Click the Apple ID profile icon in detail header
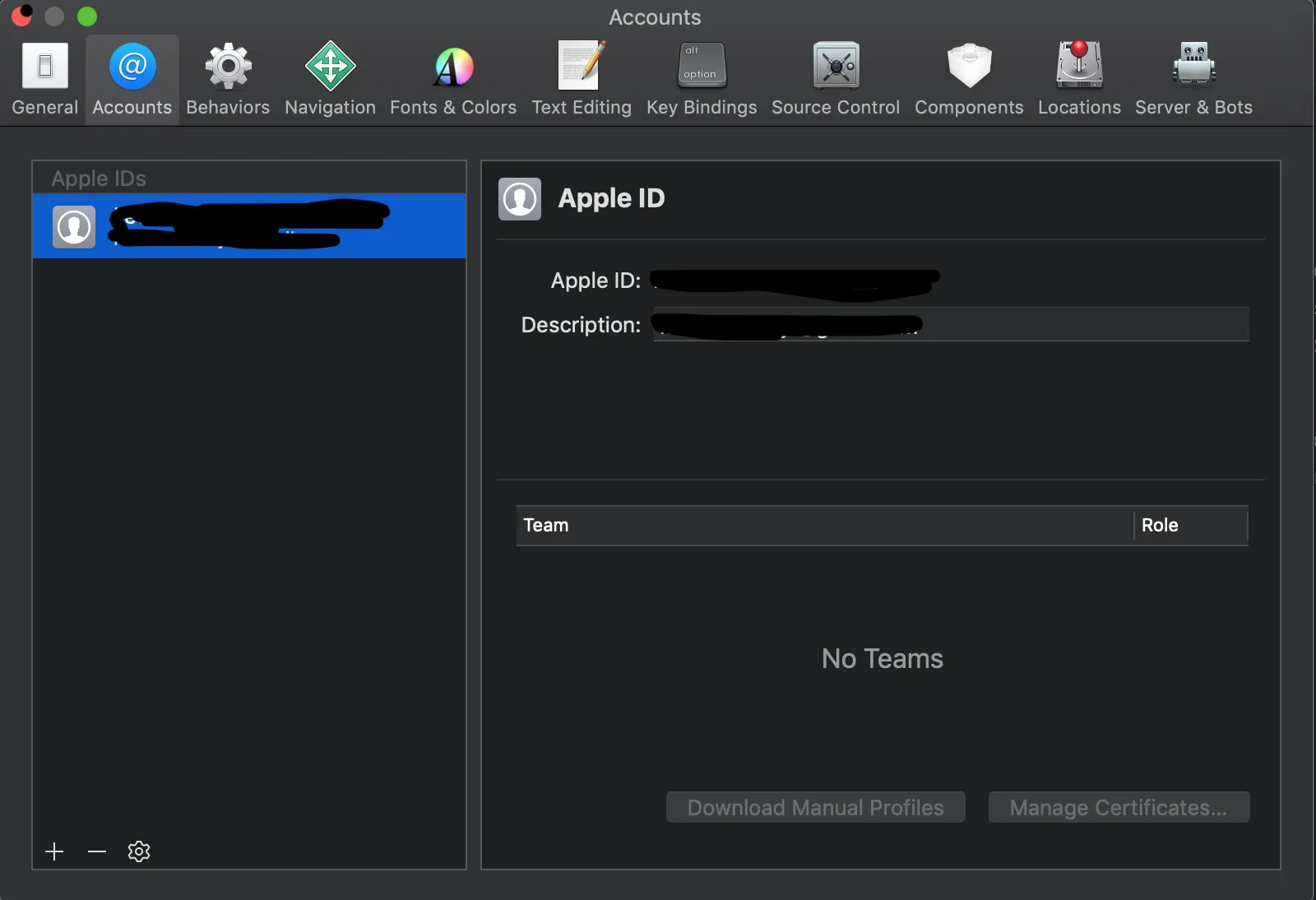1316x900 pixels. coord(520,199)
